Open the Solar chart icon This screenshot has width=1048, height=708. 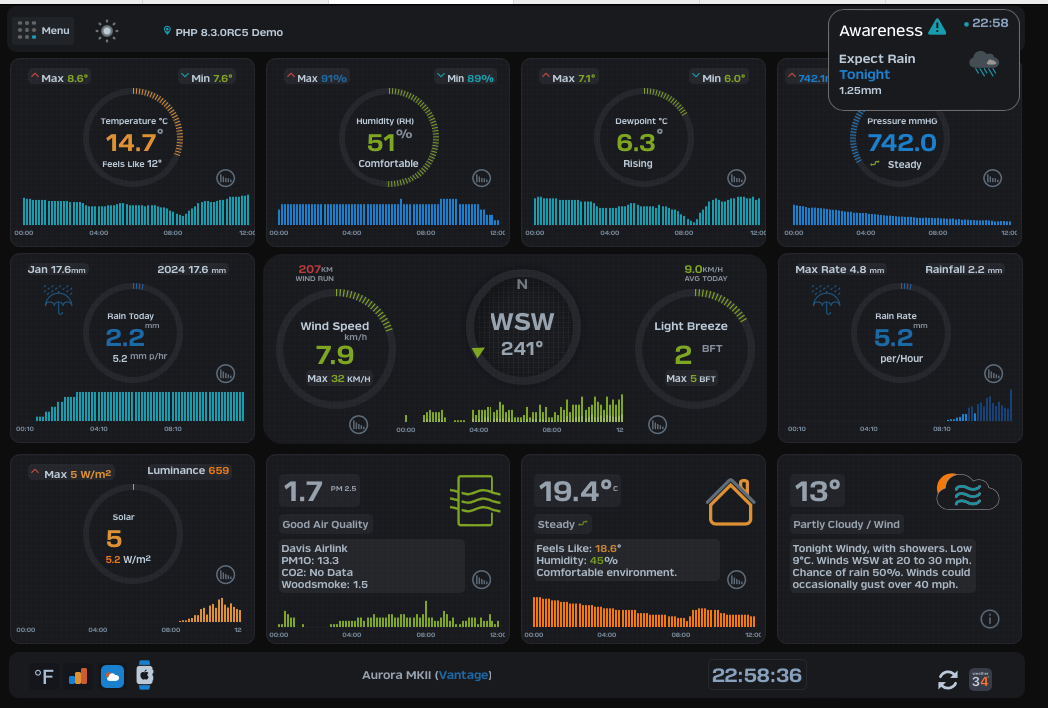pos(225,574)
